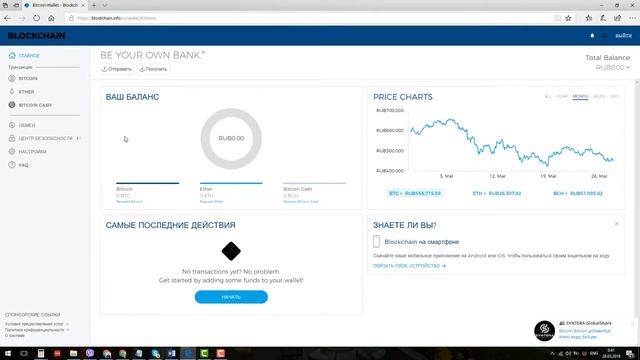Open the browser more options menu
The width and height of the screenshot is (640, 360).
632,18
